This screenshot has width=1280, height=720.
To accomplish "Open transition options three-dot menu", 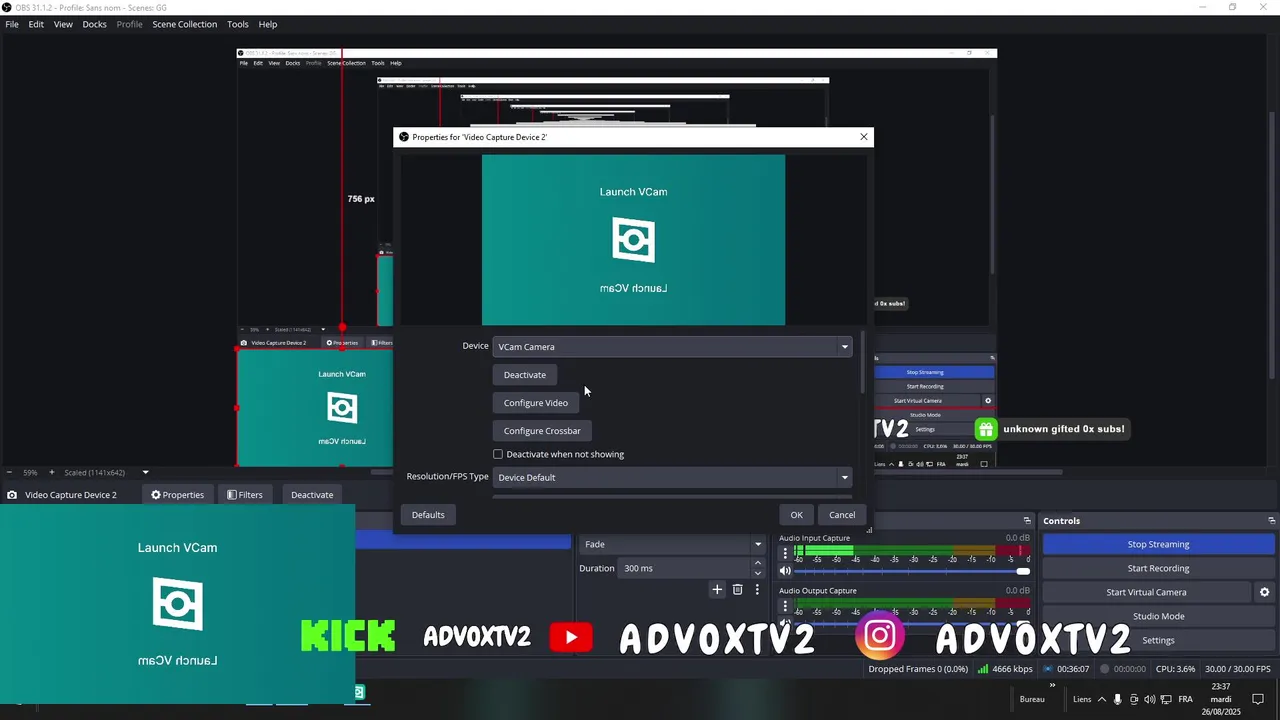I will tap(757, 590).
